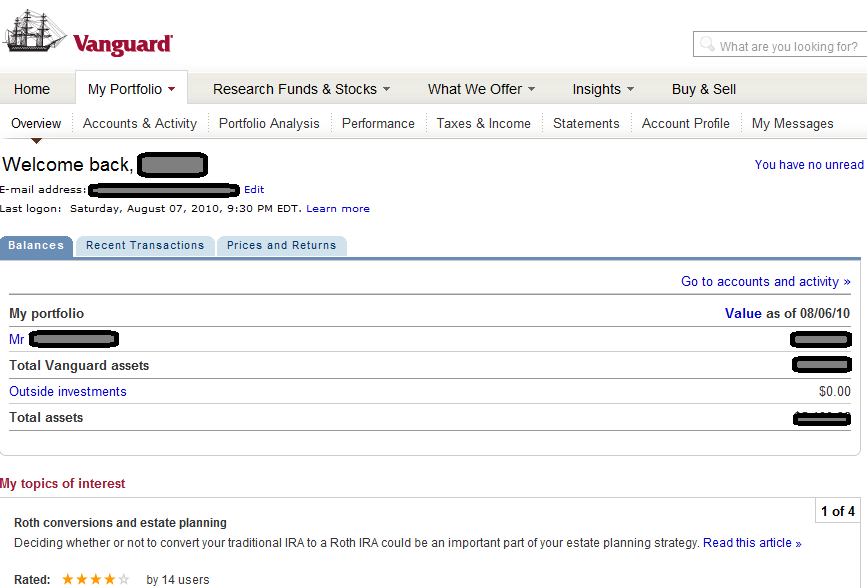Switch to Recent Transactions tab

coord(145,246)
